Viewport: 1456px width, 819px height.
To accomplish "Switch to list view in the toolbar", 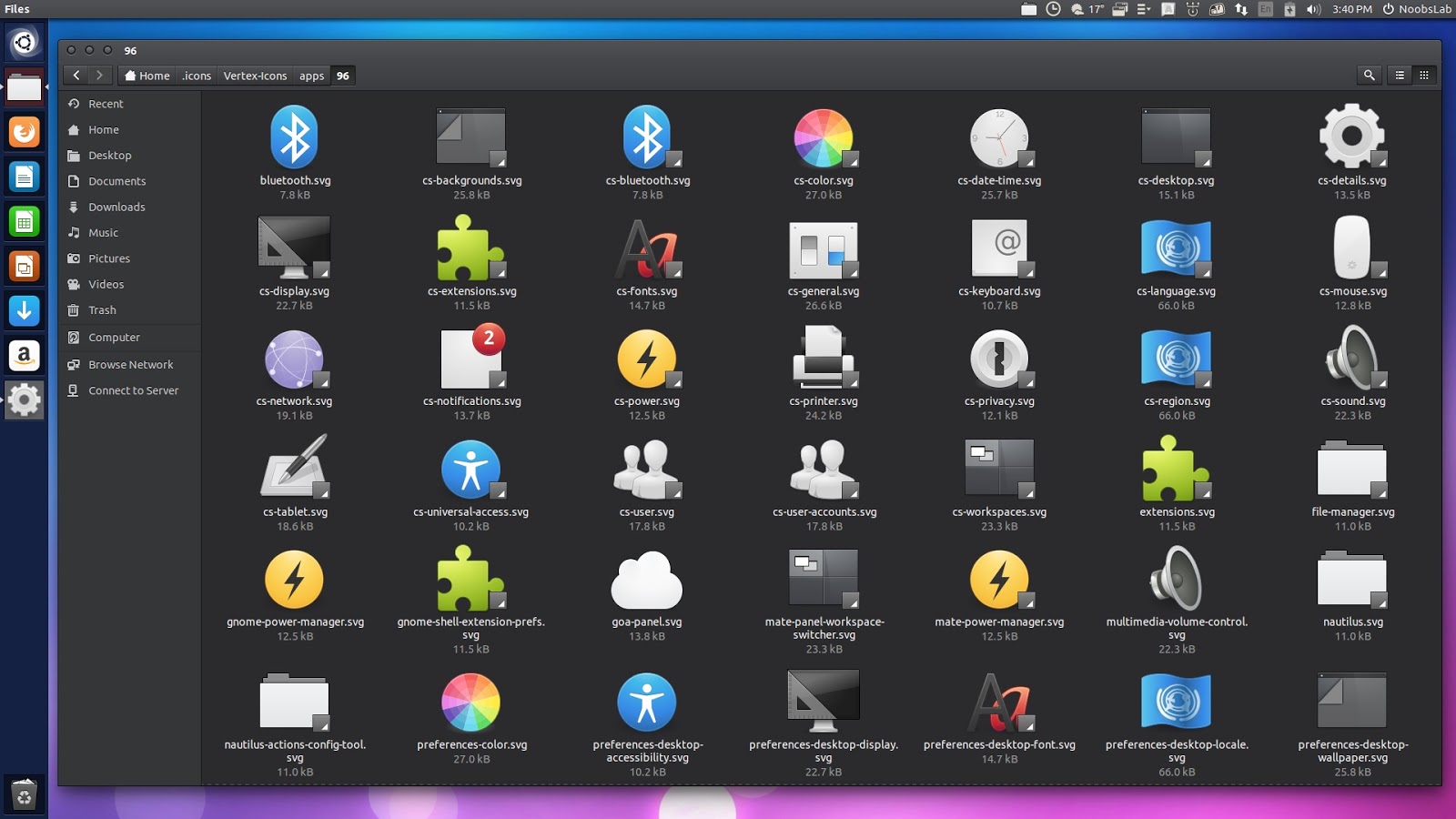I will pyautogui.click(x=1399, y=76).
